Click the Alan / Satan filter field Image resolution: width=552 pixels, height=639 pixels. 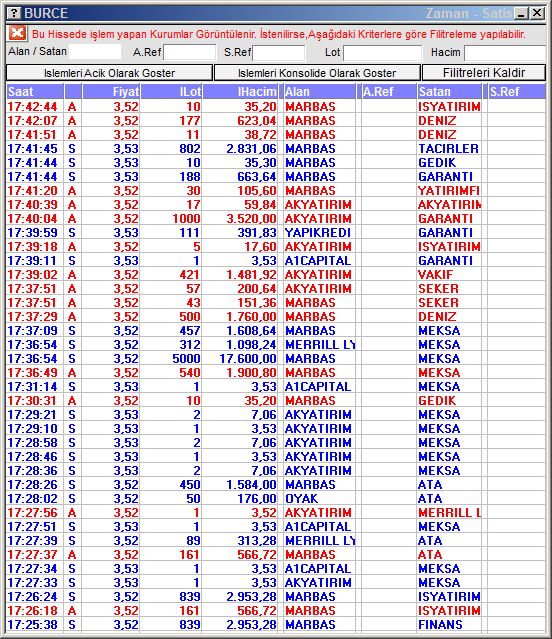tap(95, 52)
